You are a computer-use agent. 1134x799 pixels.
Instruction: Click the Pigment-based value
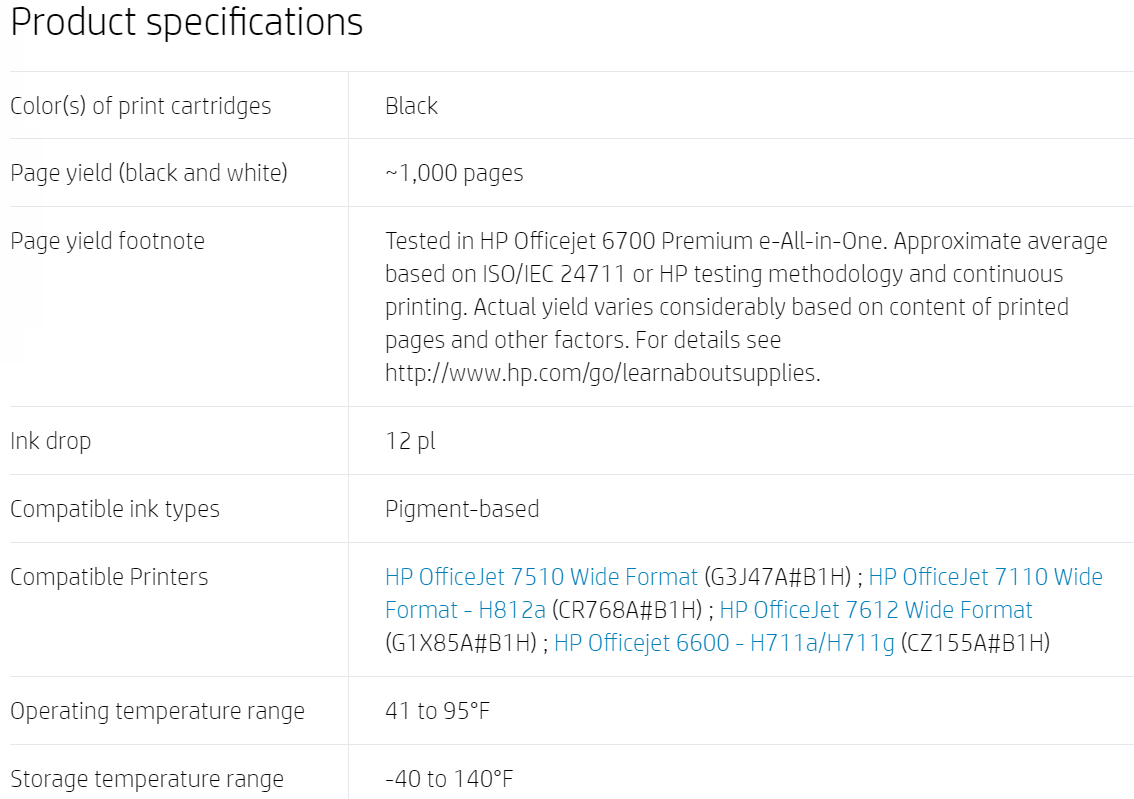462,509
